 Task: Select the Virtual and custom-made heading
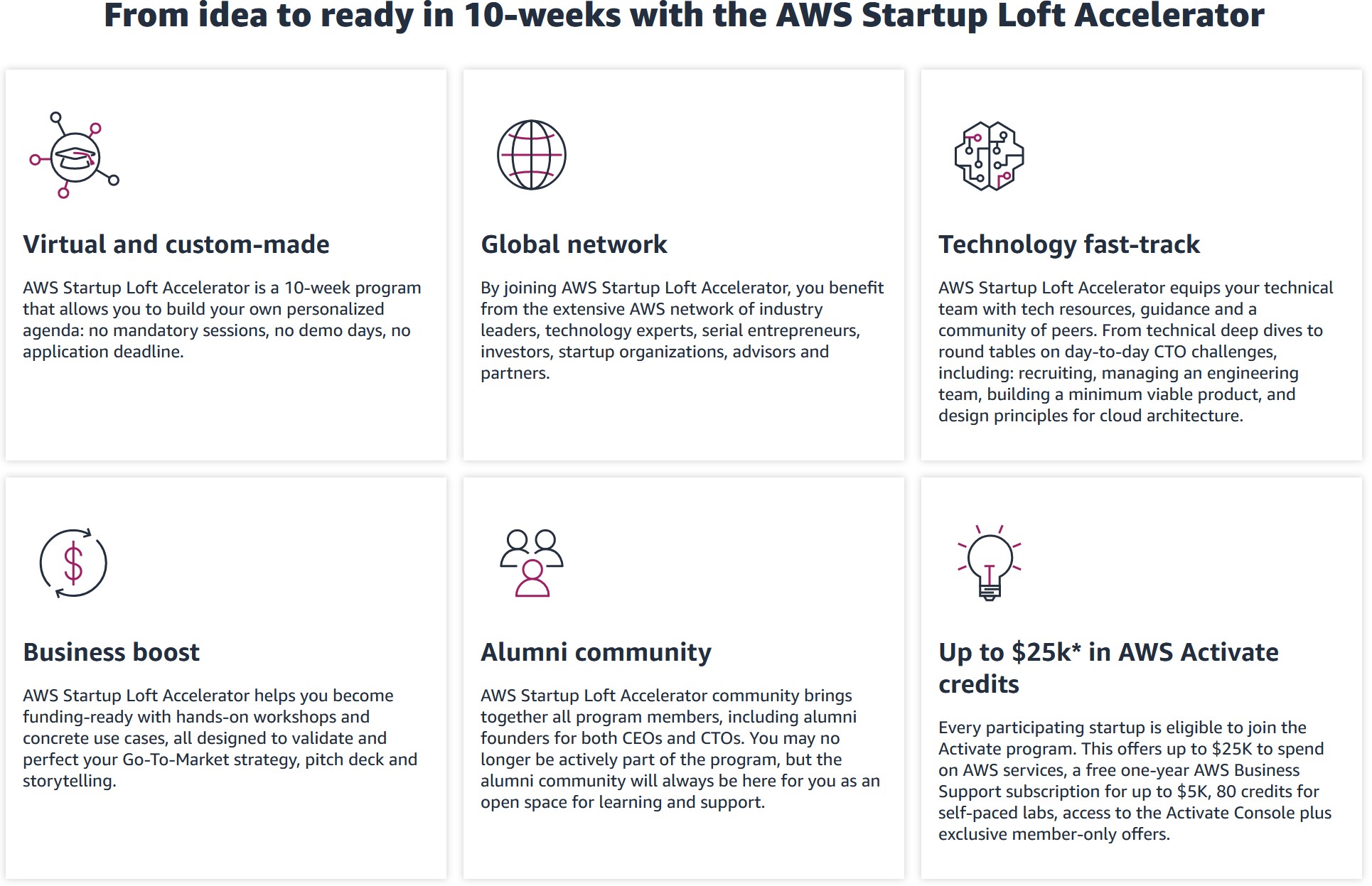pyautogui.click(x=176, y=244)
